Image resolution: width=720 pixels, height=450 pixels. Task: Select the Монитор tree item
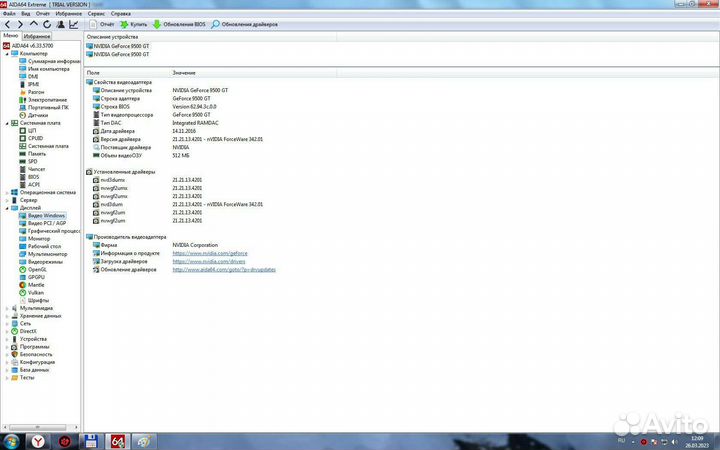pyautogui.click(x=35, y=239)
